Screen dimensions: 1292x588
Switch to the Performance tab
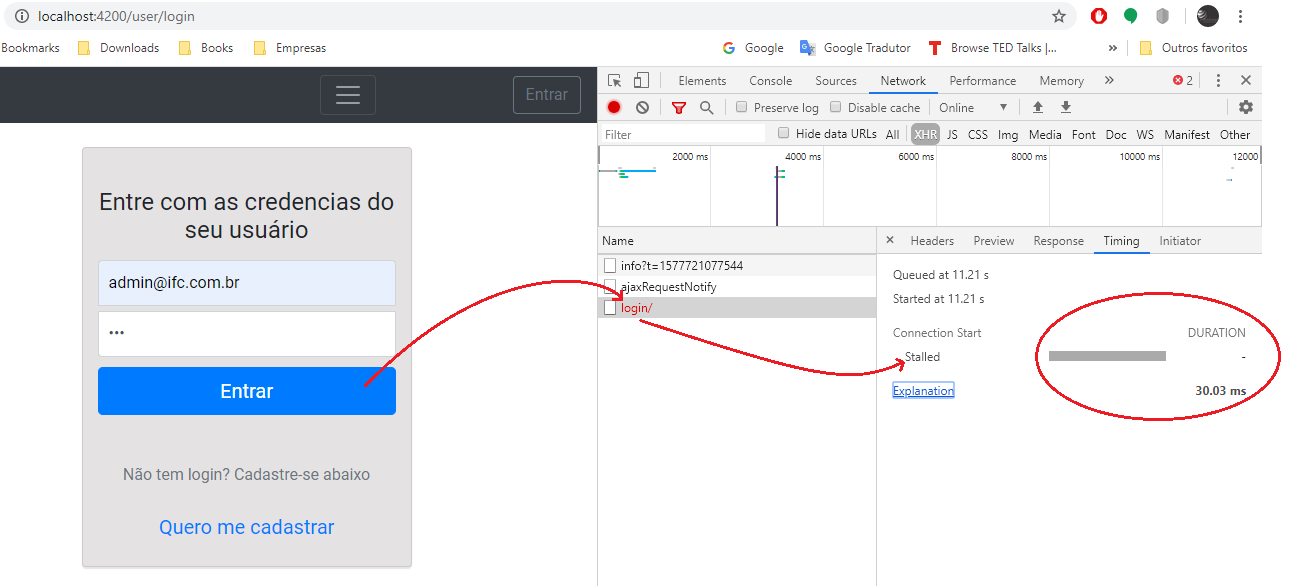click(982, 81)
